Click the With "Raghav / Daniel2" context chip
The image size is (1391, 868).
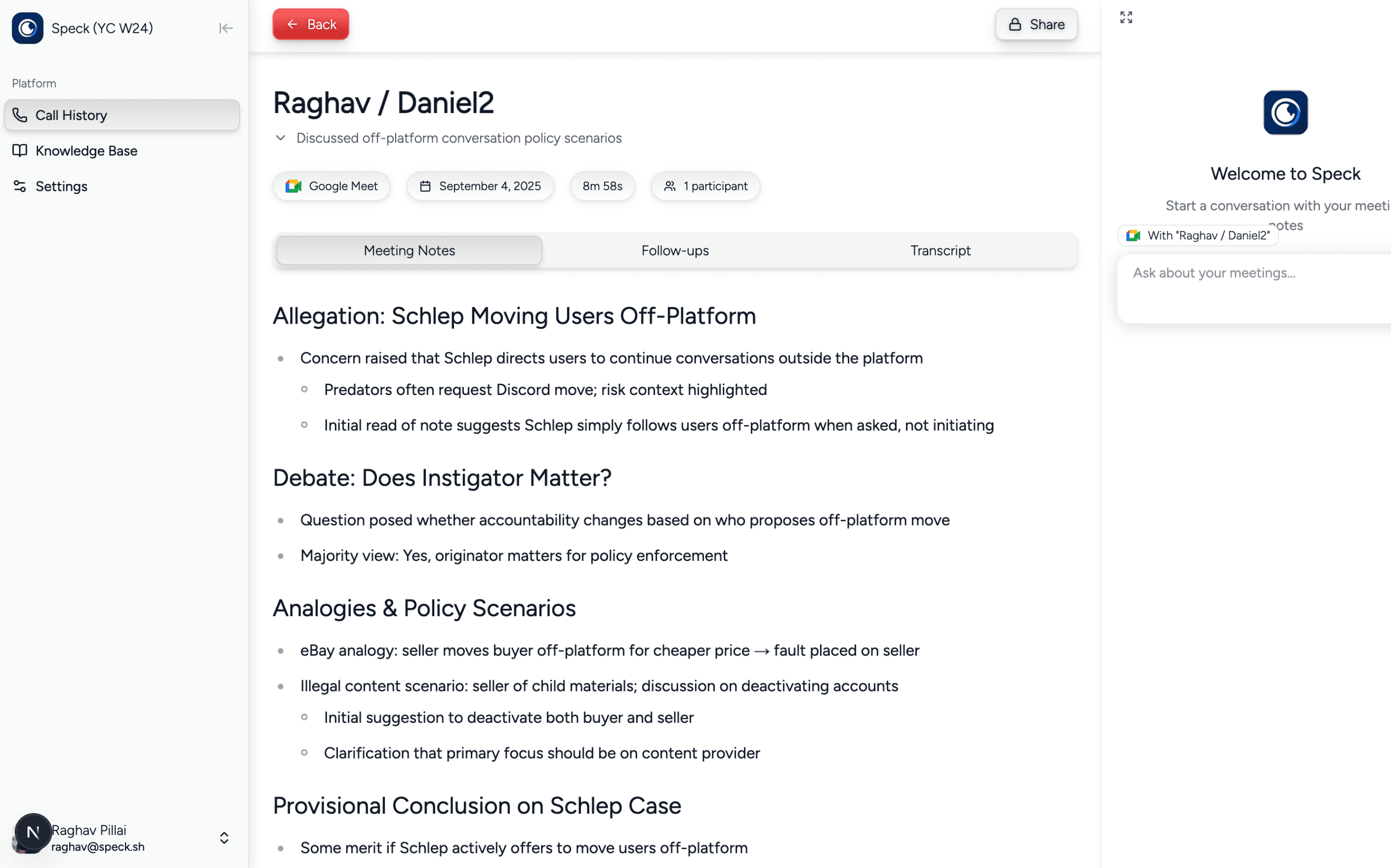[1198, 235]
